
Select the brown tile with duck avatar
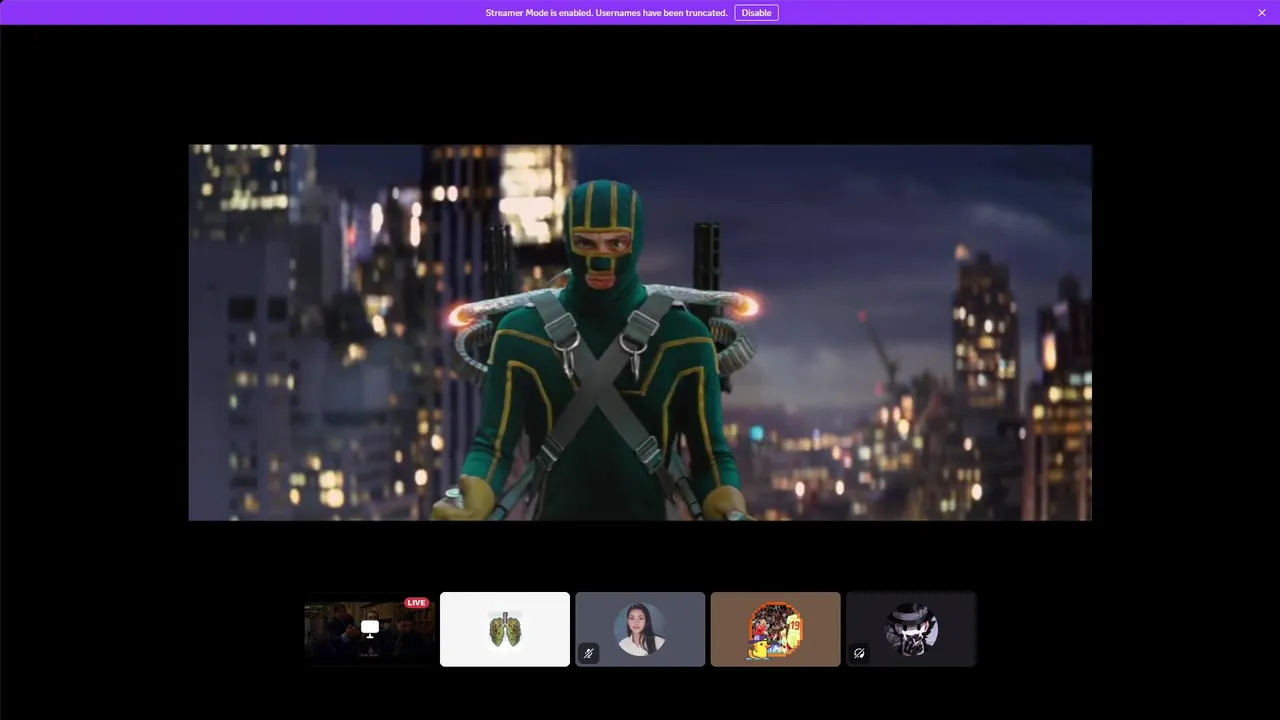click(775, 629)
